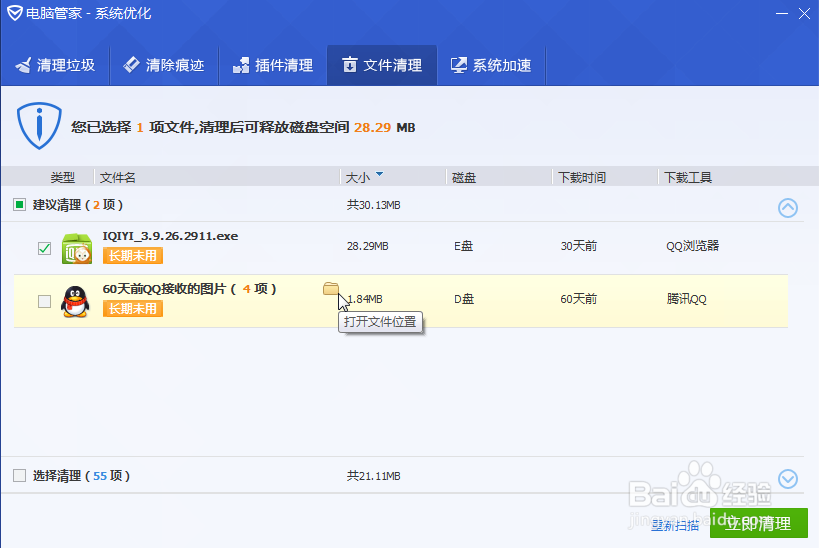Tick the 选择清理 group checkbox
This screenshot has width=819, height=548.
click(x=19, y=475)
